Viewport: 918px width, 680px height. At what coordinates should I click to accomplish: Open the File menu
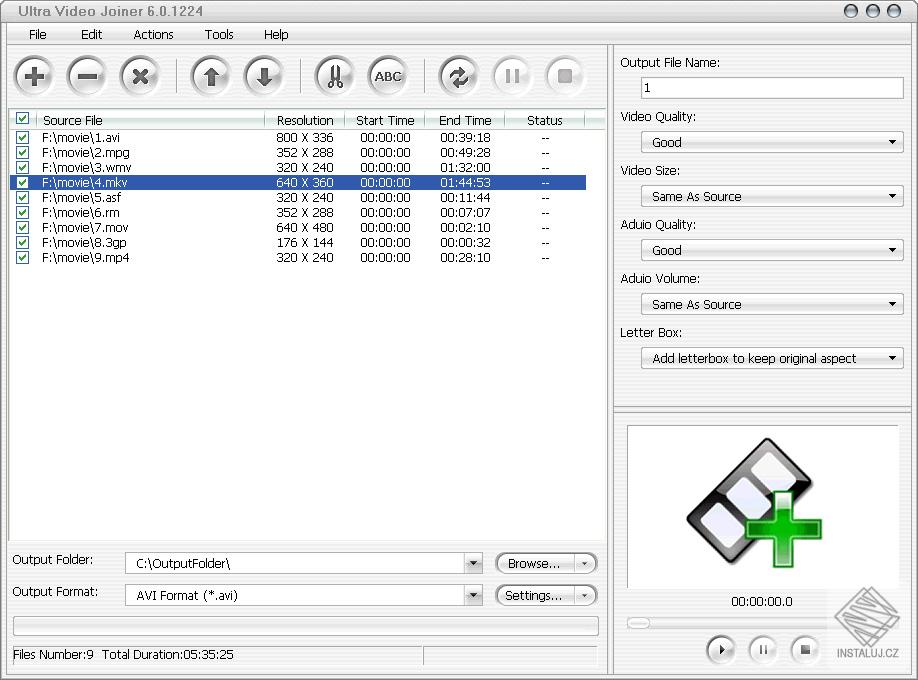coord(37,35)
